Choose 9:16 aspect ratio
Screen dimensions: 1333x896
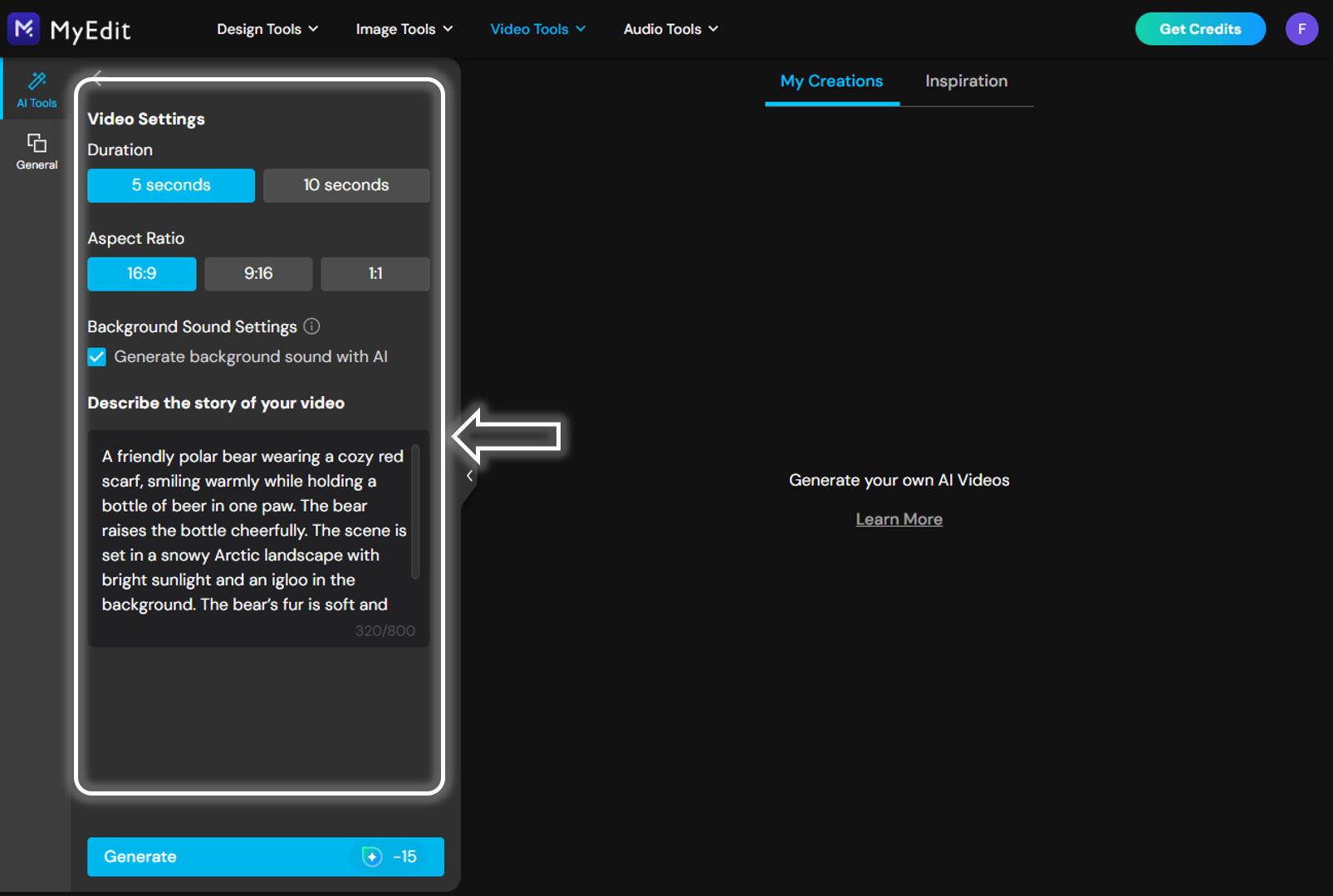pos(258,274)
